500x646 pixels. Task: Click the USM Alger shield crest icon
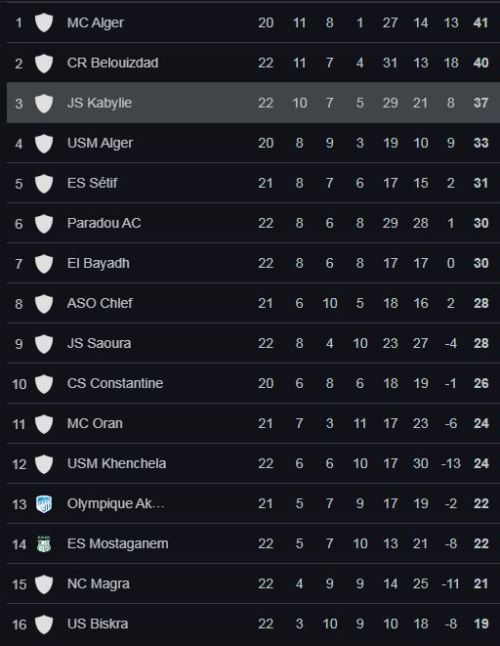click(44, 143)
